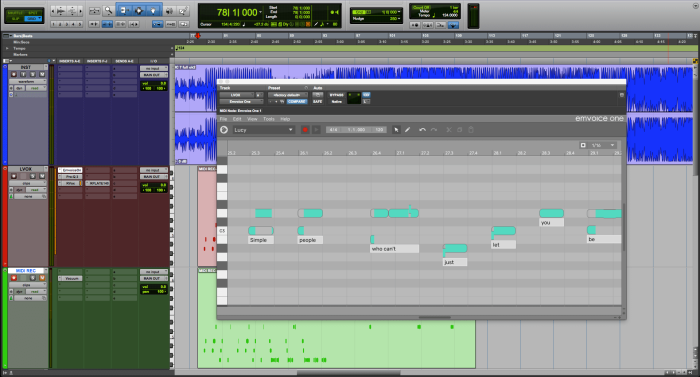Image resolution: width=700 pixels, height=377 pixels.
Task: Enable record on the INST track
Action: [14, 74]
